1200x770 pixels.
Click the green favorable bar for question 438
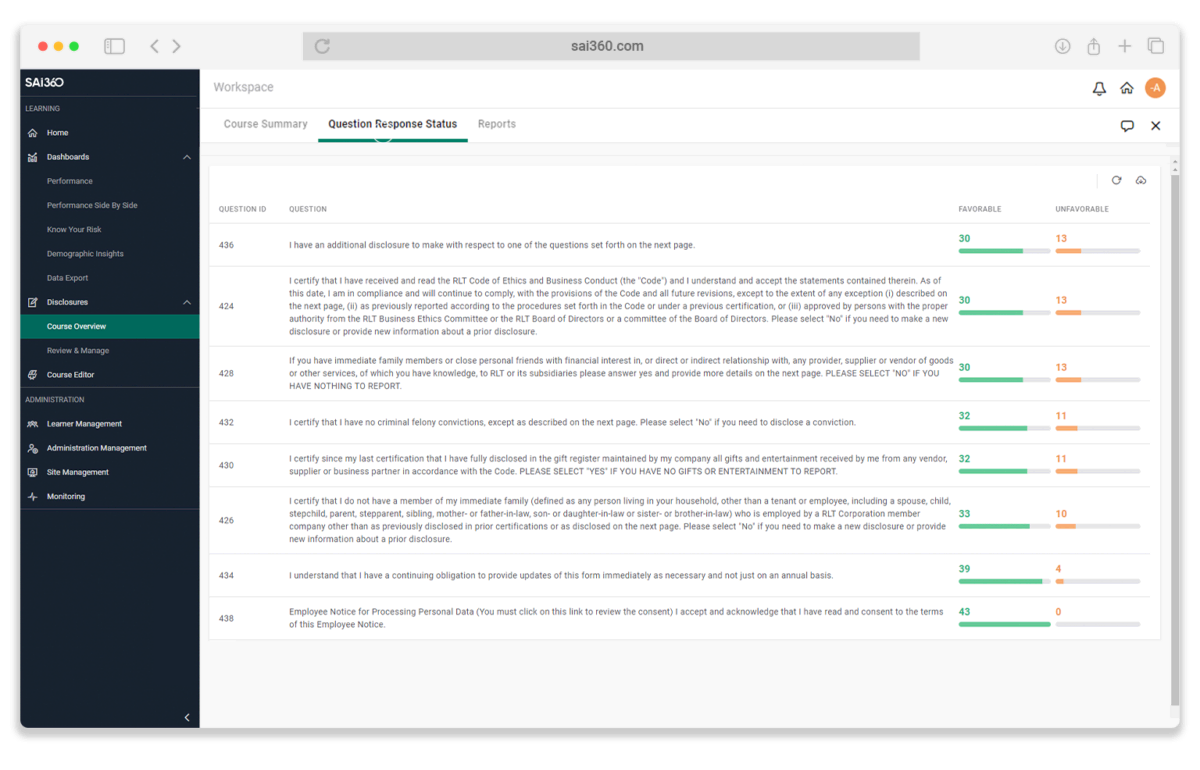[1003, 624]
